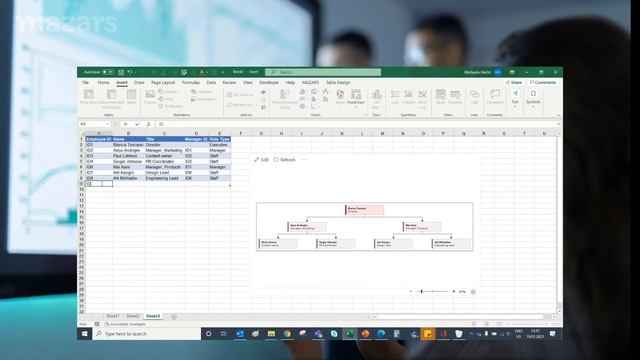640x360 pixels.
Task: Click the taskbar search box
Action: point(147,334)
